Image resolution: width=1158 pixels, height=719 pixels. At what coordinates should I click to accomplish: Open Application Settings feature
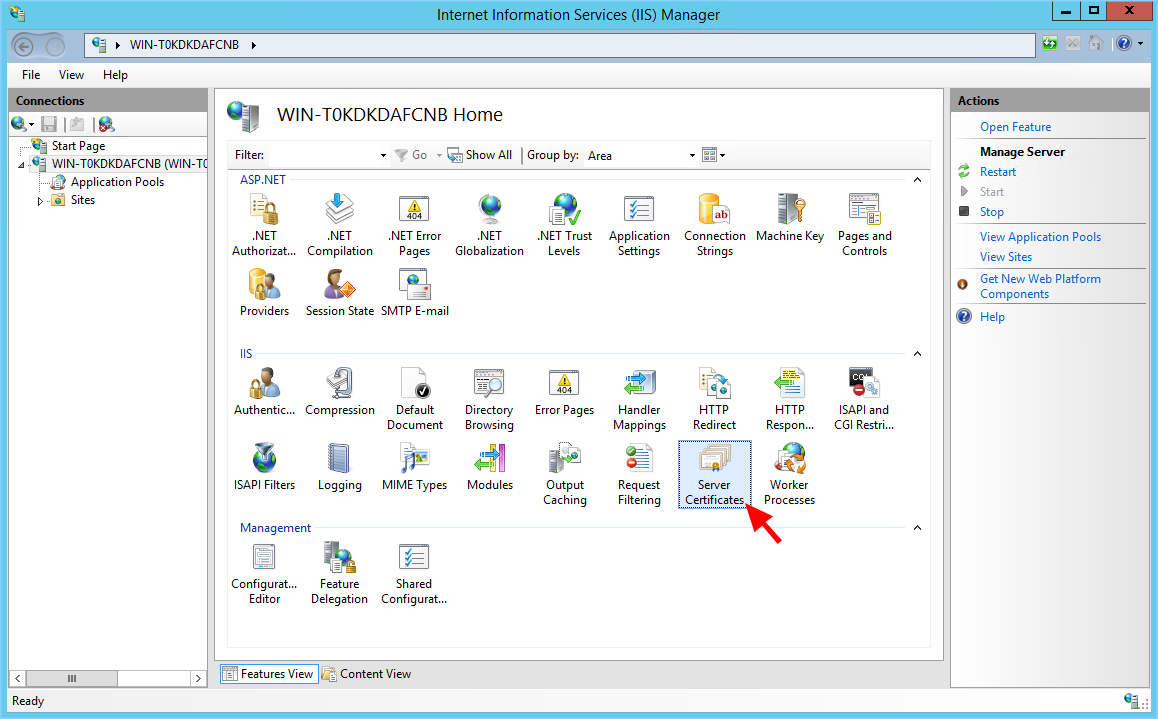coord(639,225)
